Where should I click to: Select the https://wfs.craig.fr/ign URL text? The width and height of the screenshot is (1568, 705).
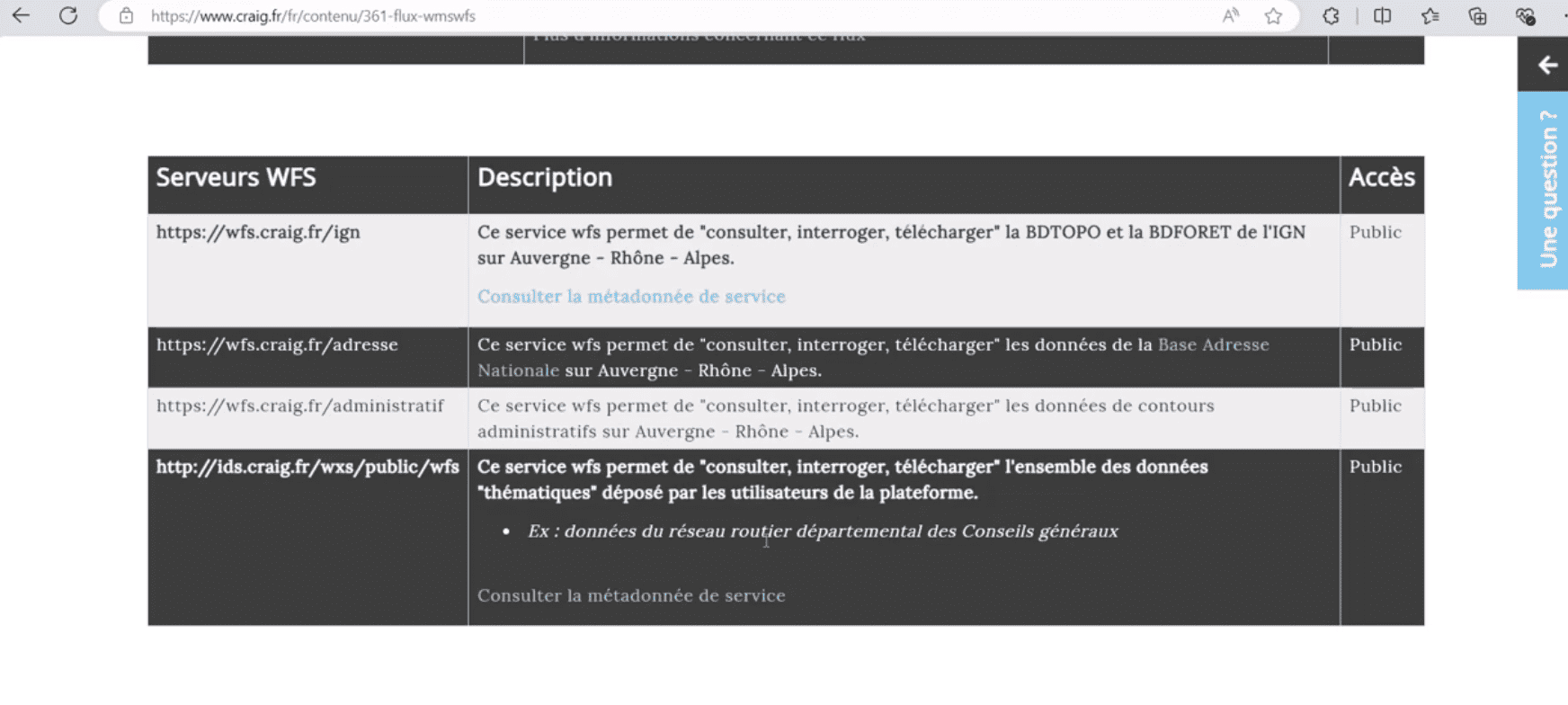coord(258,232)
